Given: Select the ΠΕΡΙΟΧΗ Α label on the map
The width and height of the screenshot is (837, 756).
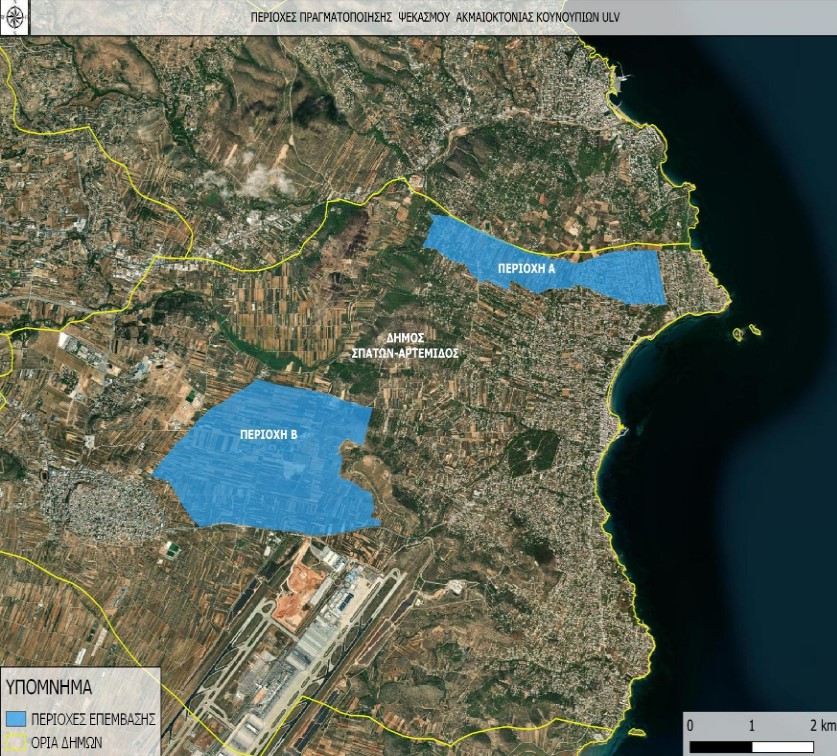Looking at the screenshot, I should point(526,269).
